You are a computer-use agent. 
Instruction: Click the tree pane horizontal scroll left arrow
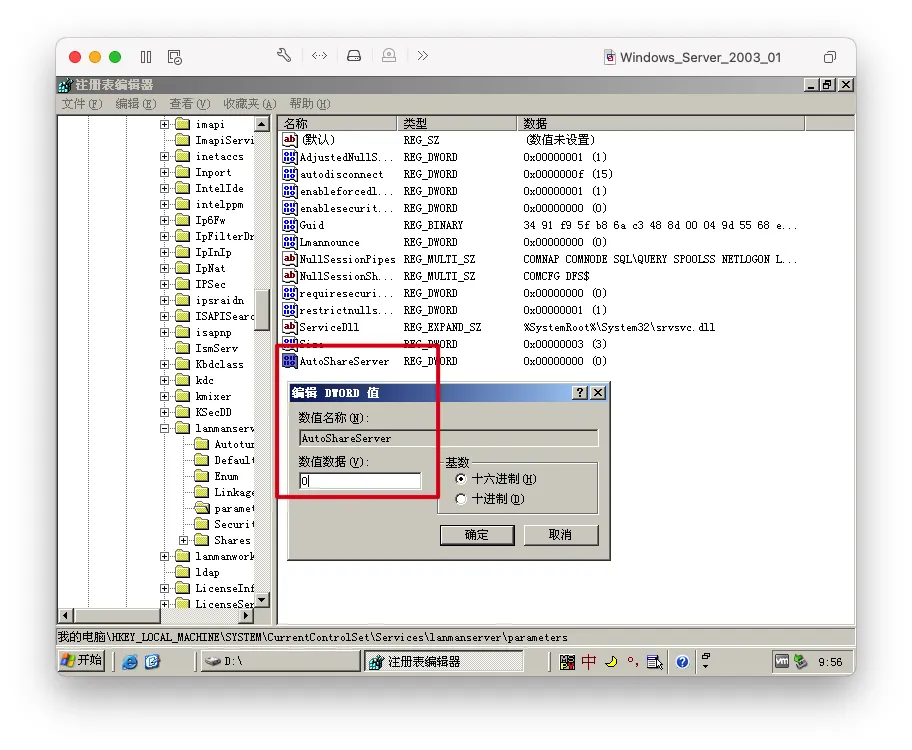tap(65, 615)
